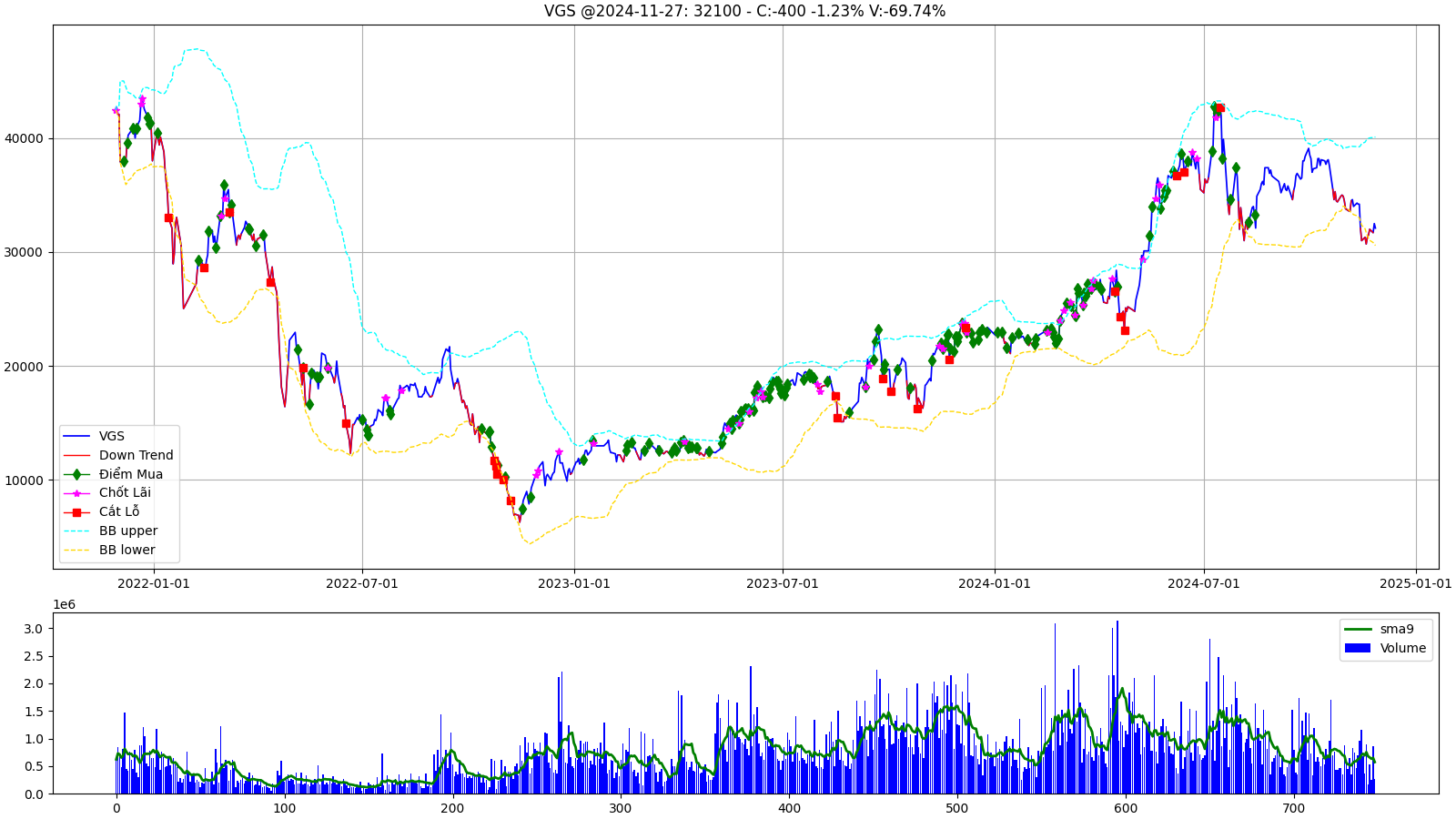
Task: Click the 2022-07-01 date axis label
Action: [362, 583]
